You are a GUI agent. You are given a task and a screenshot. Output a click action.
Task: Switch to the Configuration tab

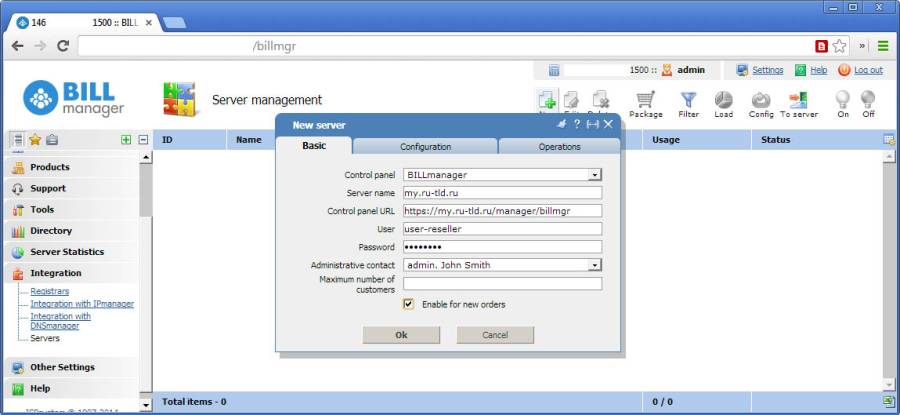tap(425, 146)
